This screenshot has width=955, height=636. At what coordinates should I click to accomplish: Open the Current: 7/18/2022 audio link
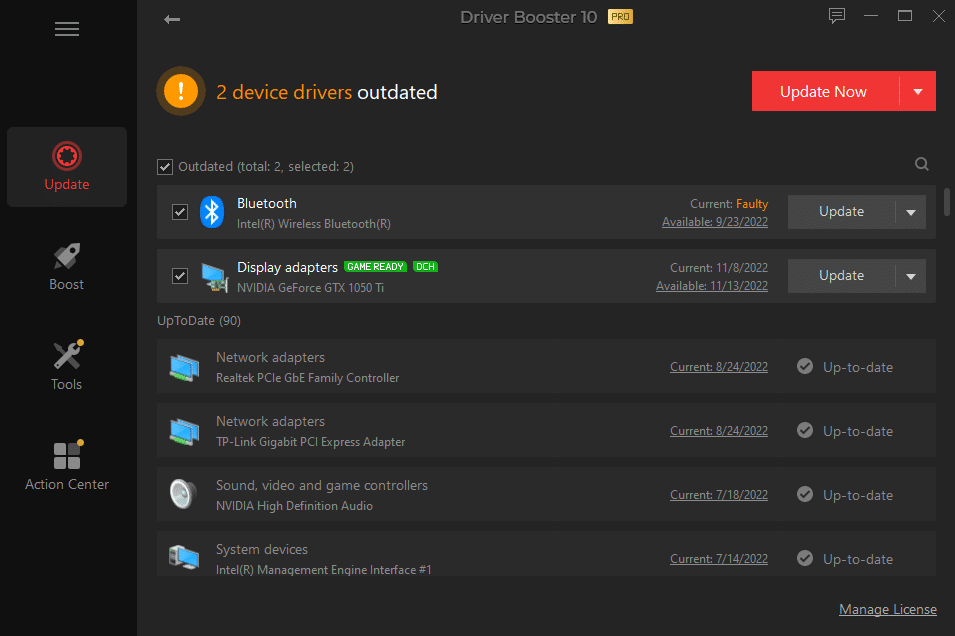pos(719,495)
